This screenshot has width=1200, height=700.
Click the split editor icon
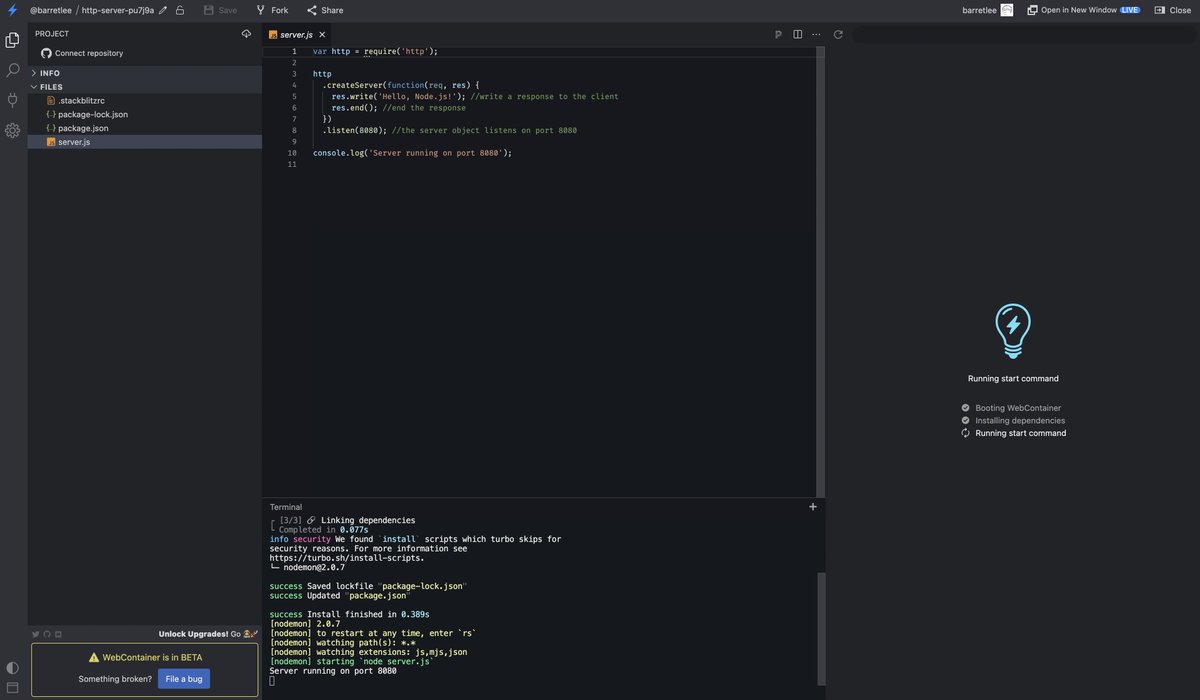[797, 34]
